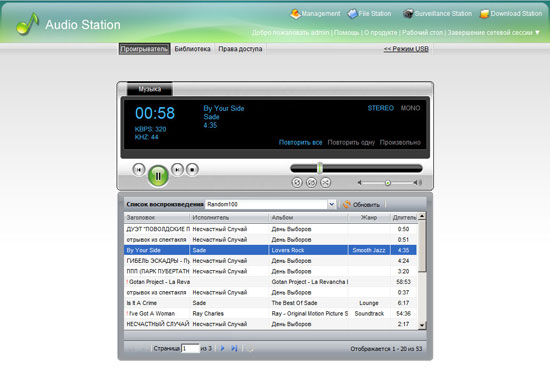Image resolution: width=550 pixels, height=372 pixels.
Task: Switch to the Проигрыватель tab
Action: tap(145, 49)
